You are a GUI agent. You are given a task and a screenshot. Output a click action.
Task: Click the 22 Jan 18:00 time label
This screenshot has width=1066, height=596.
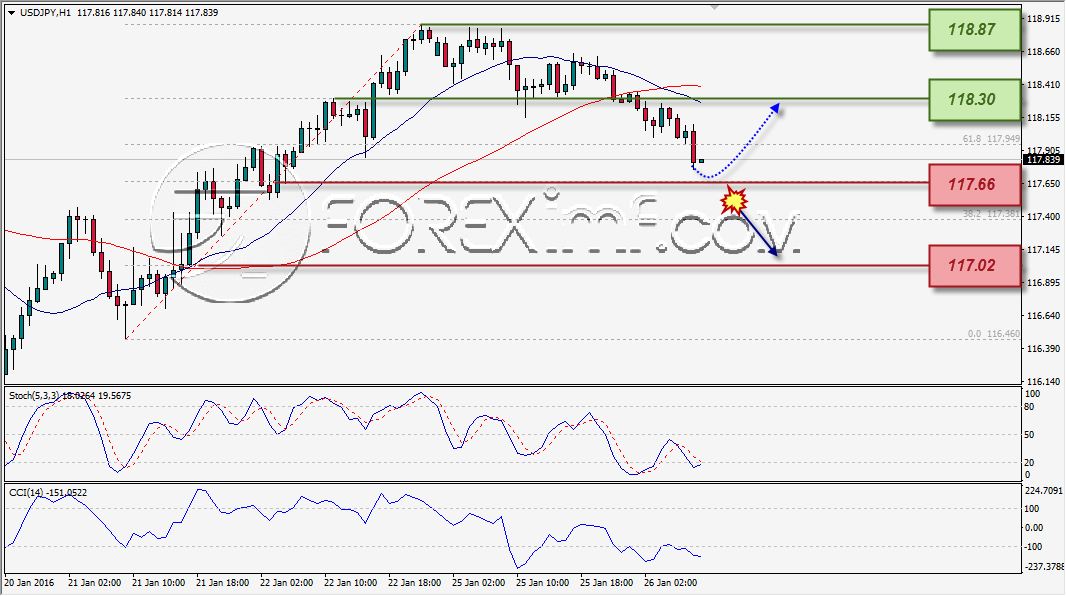pos(414,582)
